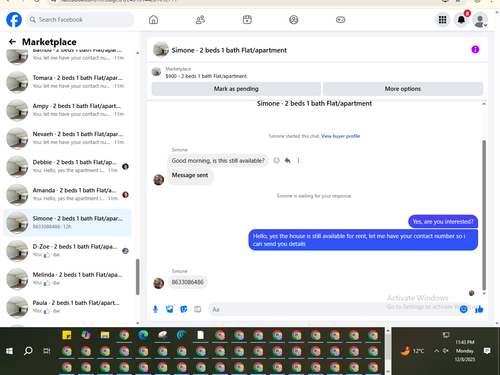Open Task View on the taskbar
The height and width of the screenshot is (375, 500).
coord(47,351)
